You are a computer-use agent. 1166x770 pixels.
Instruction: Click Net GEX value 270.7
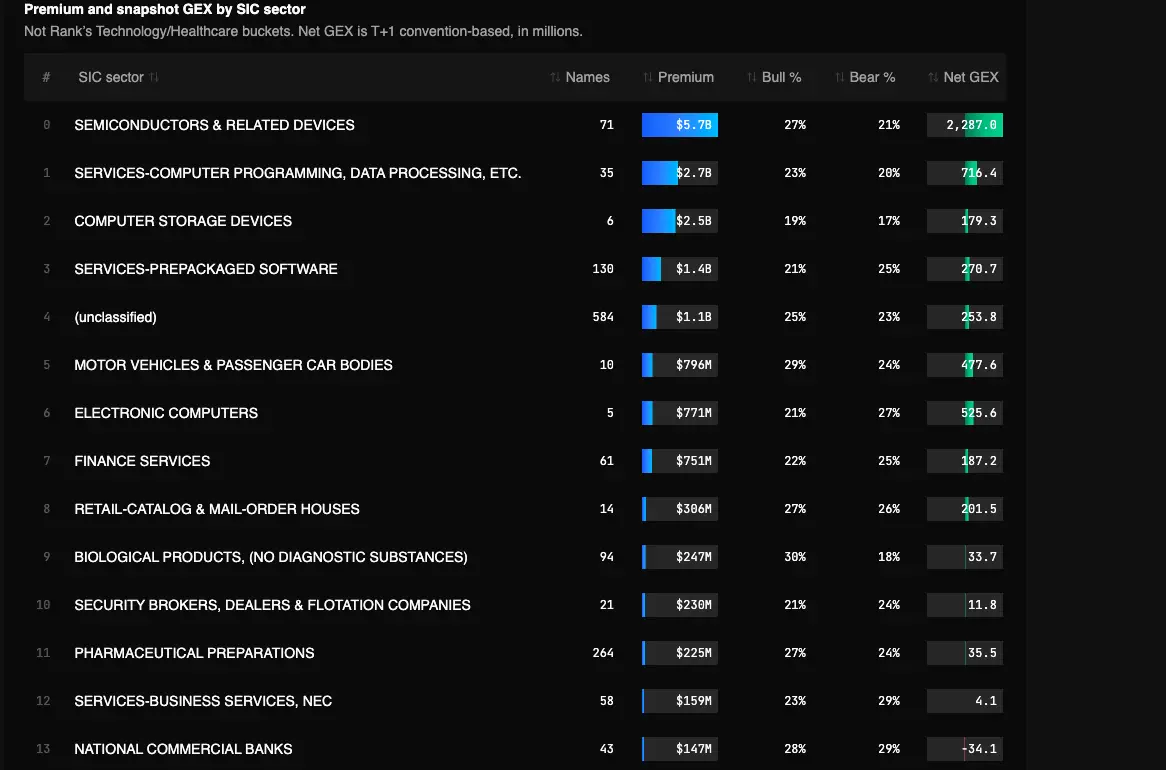[x=964, y=269]
